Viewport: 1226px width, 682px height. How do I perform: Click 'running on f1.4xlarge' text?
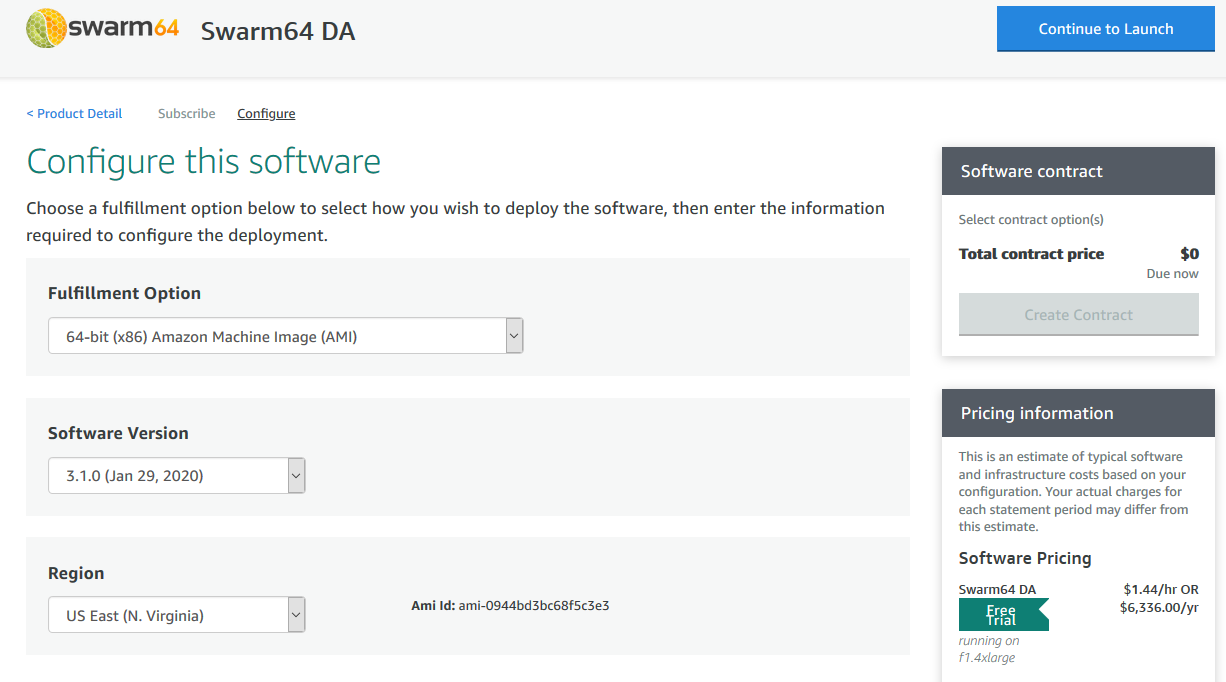989,649
